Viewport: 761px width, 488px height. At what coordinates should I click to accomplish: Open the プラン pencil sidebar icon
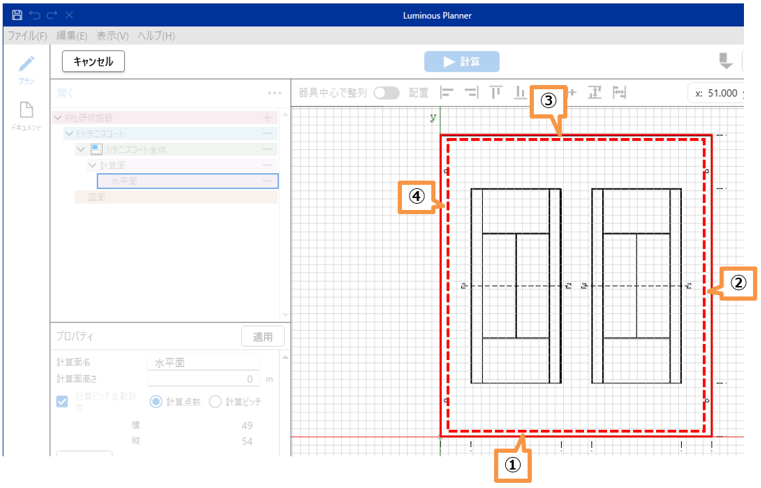click(27, 64)
